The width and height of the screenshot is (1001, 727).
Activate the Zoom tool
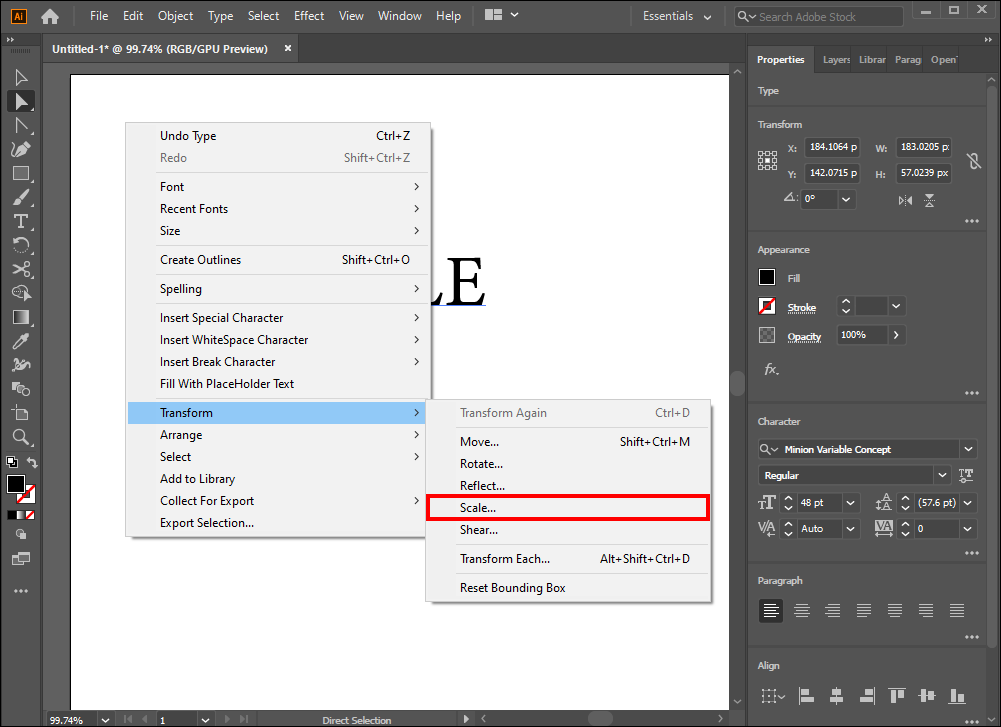click(20, 437)
